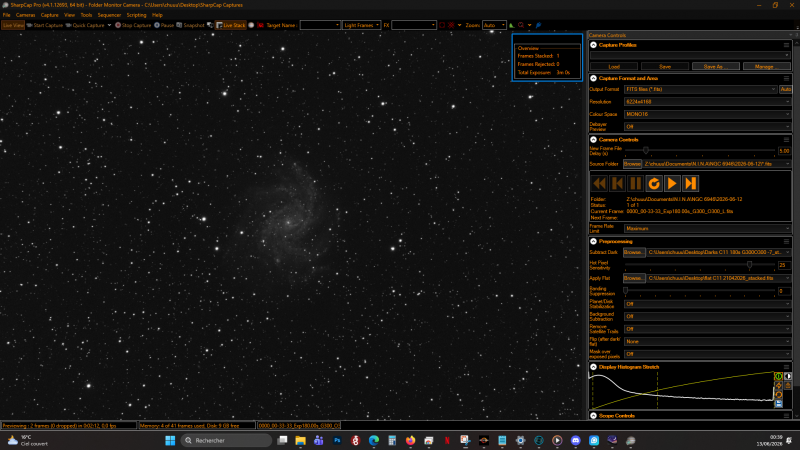Open Display Histogram Stretch hamburger menu
800x450 pixels.
[786, 367]
